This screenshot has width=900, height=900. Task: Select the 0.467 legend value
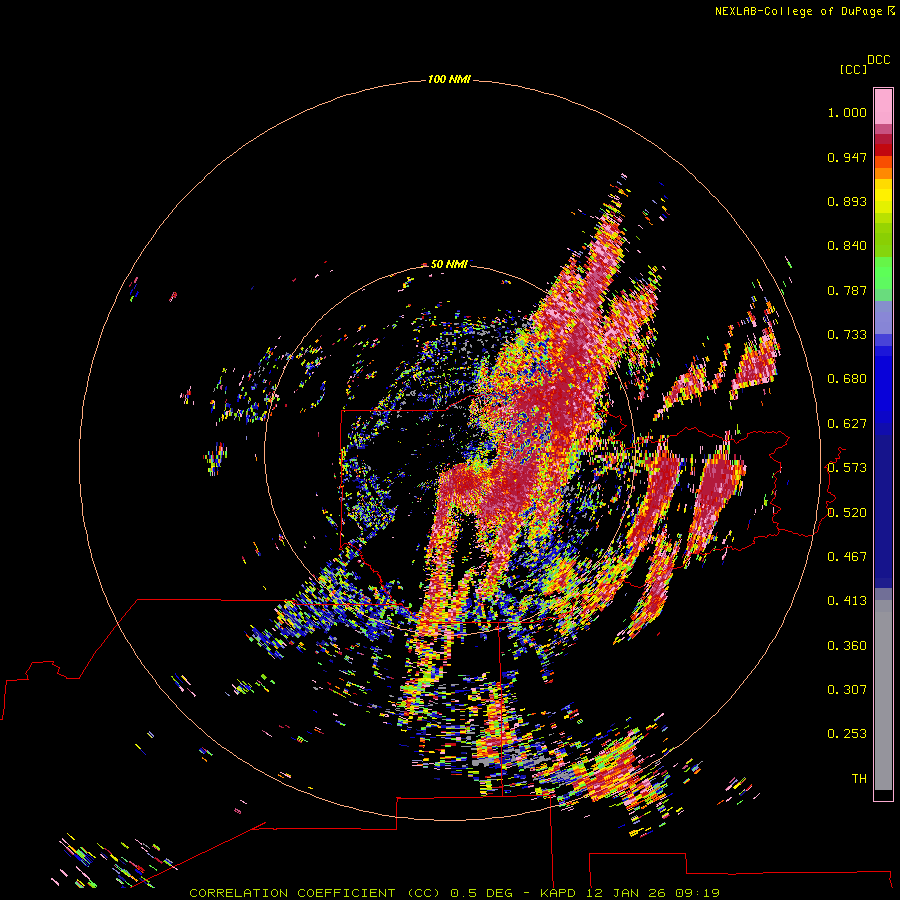click(847, 557)
